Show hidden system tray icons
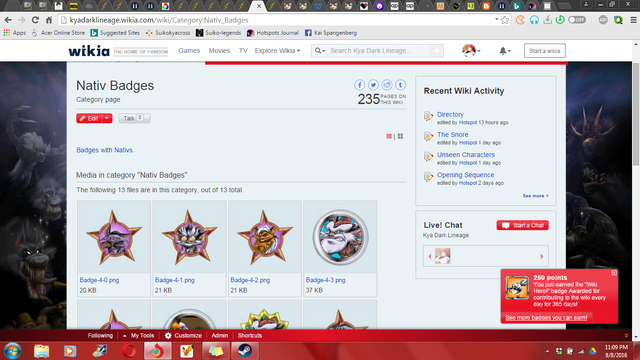 547,351
